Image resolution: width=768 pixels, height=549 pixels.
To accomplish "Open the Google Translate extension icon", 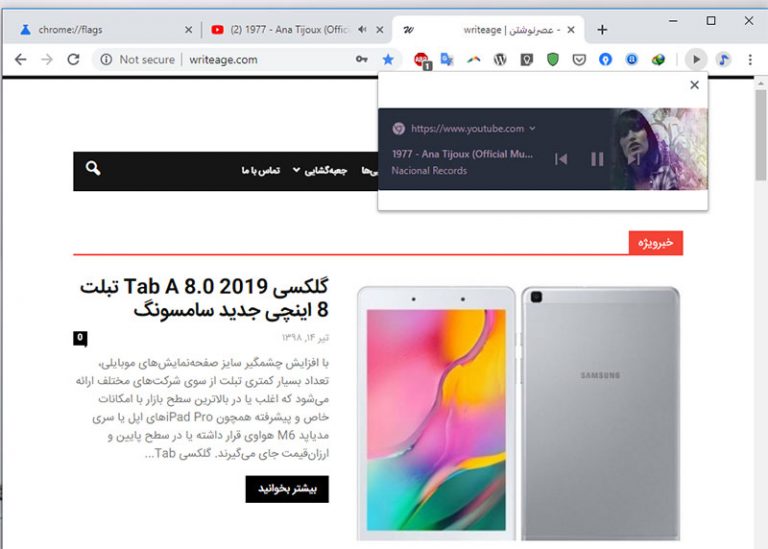I will [x=447, y=60].
